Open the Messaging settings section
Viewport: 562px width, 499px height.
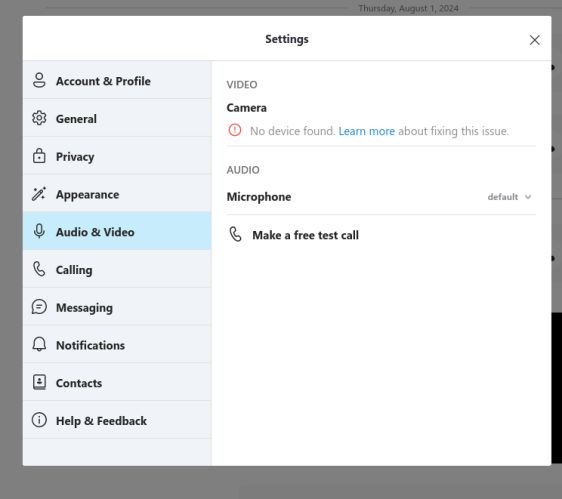pos(117,307)
